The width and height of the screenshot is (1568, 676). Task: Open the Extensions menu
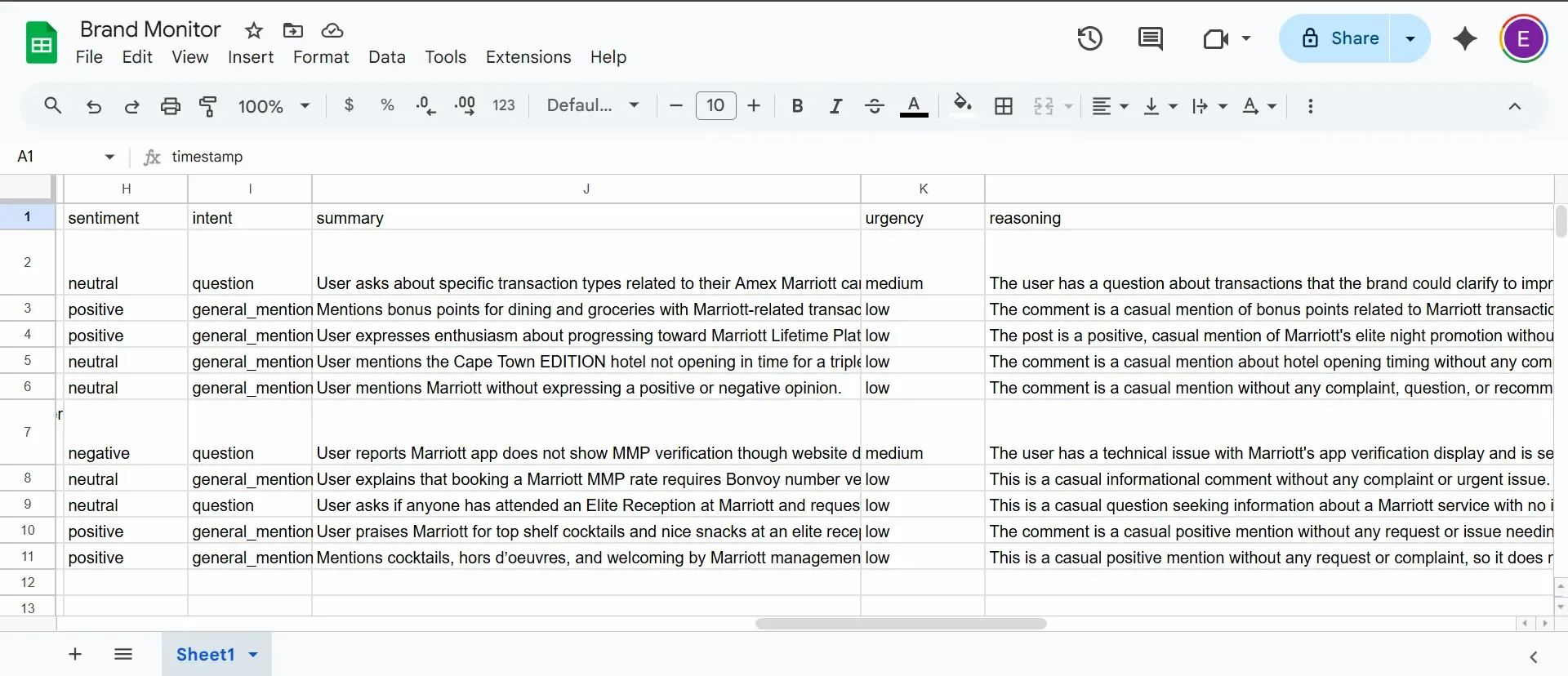(528, 57)
